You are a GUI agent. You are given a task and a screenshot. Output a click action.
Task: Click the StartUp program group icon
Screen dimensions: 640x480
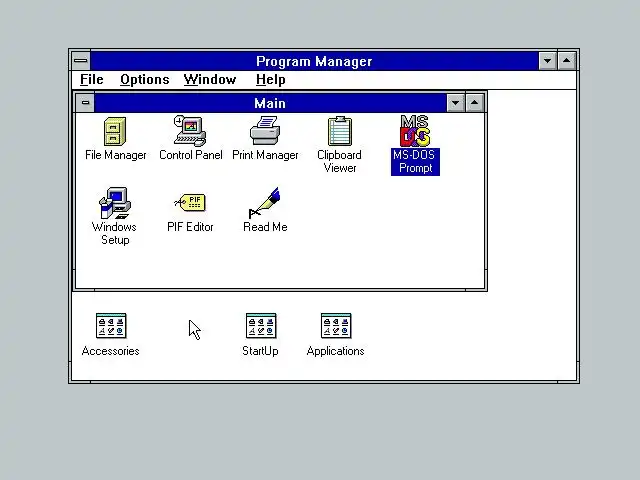point(261,326)
